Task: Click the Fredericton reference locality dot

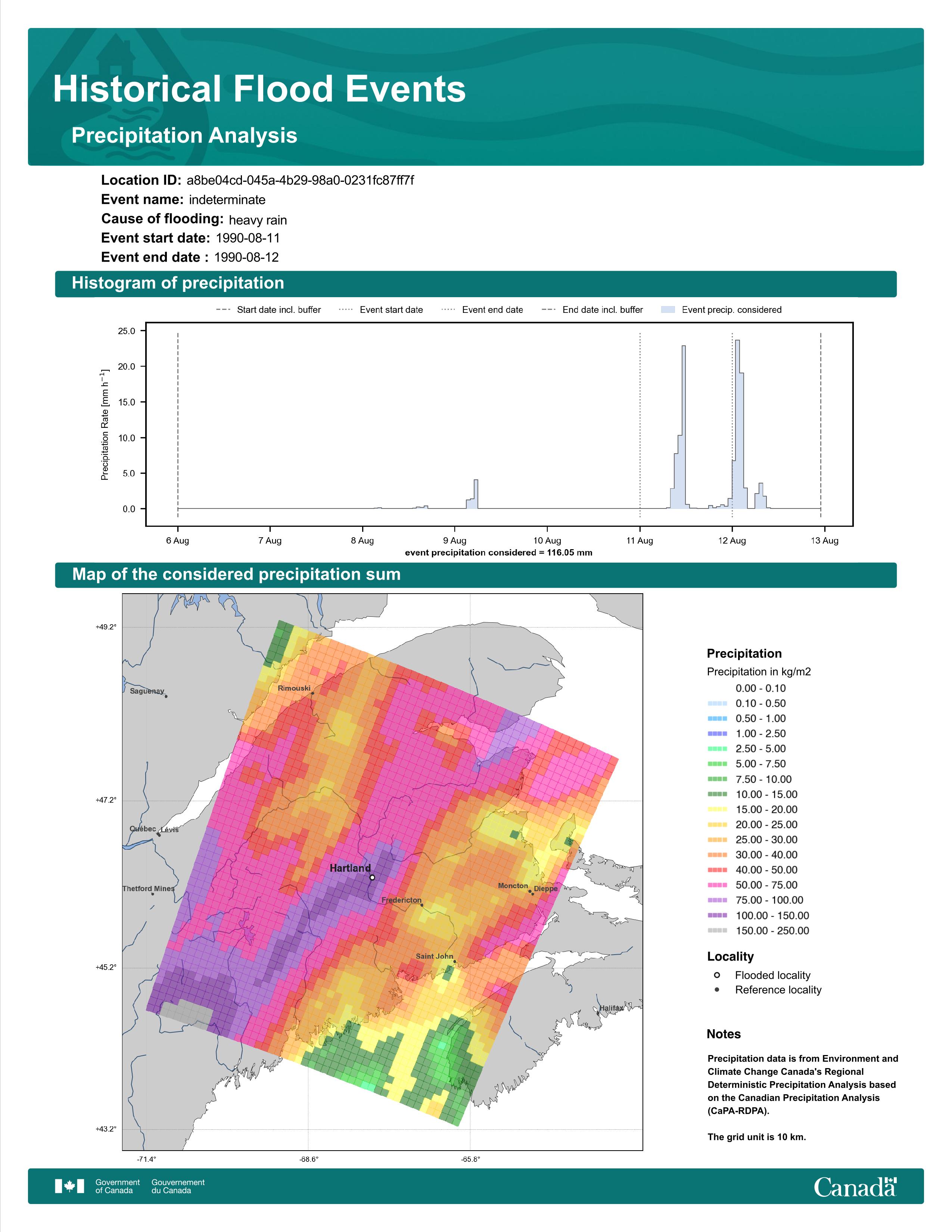Action: pyautogui.click(x=422, y=905)
